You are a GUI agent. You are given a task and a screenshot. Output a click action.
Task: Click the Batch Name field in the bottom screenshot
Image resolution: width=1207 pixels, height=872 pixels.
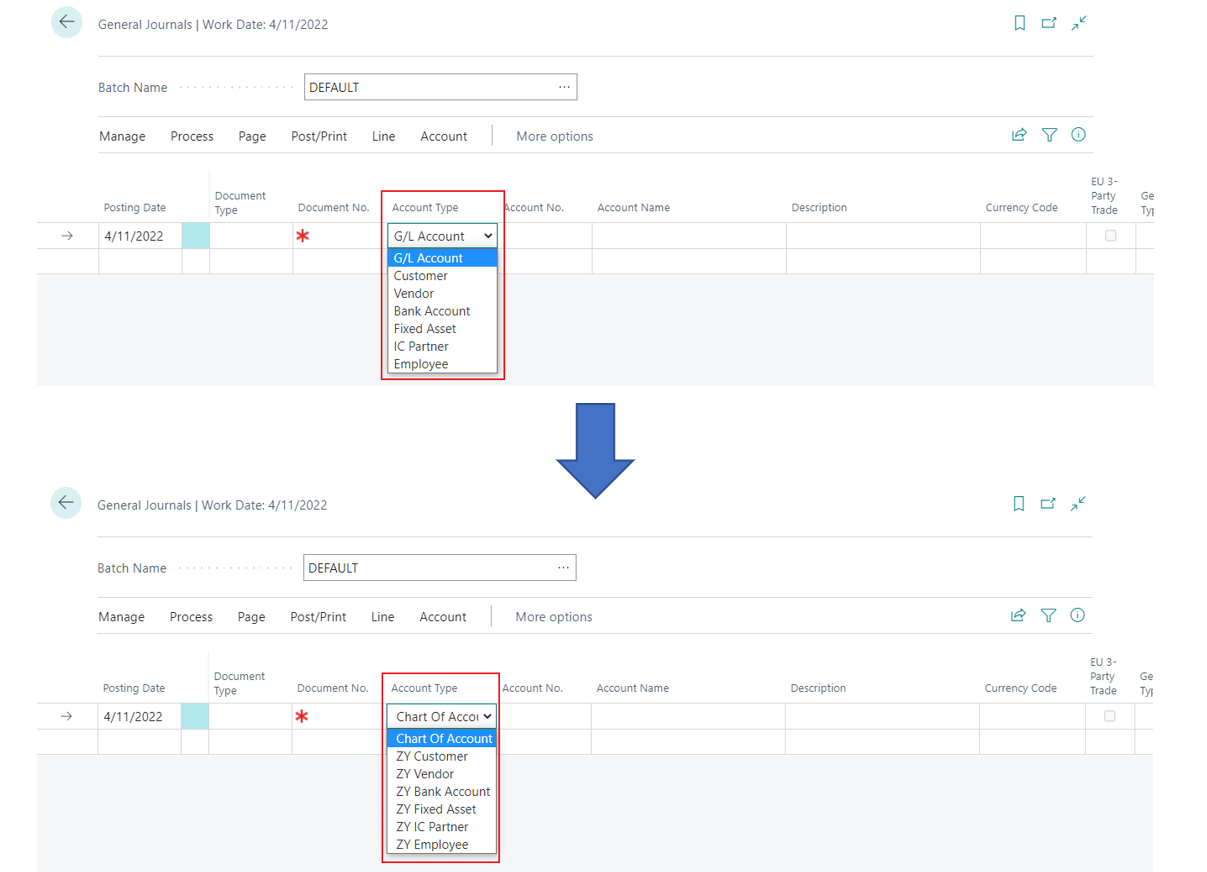[x=439, y=567]
